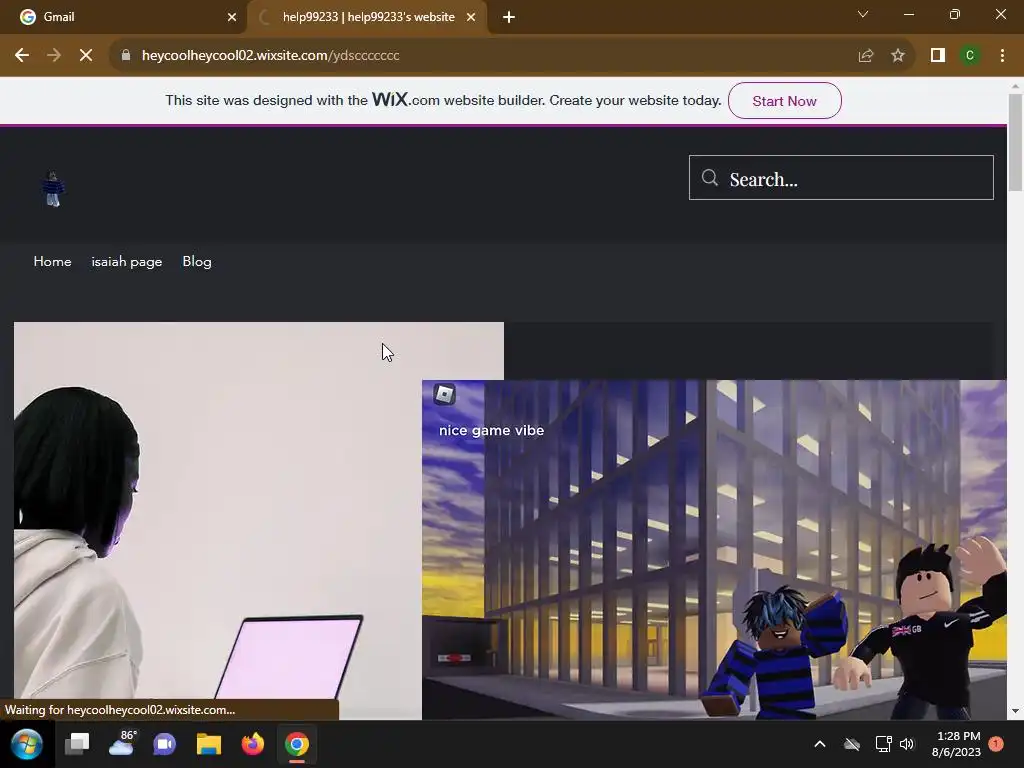Share this page icon in the address bar
Viewport: 1024px width, 768px height.
[866, 56]
